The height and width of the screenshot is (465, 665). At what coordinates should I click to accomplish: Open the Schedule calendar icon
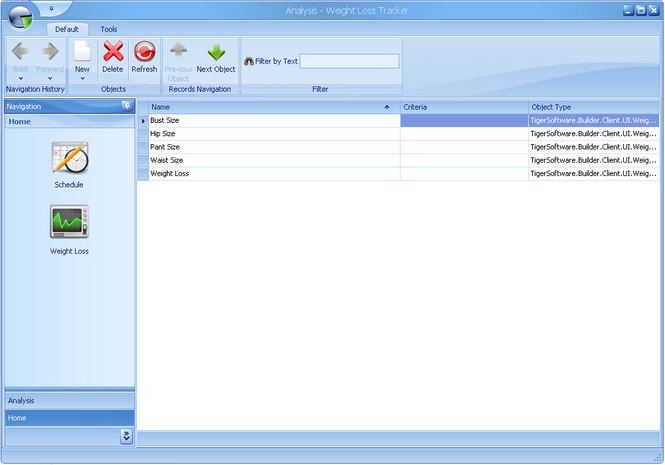pyautogui.click(x=70, y=157)
